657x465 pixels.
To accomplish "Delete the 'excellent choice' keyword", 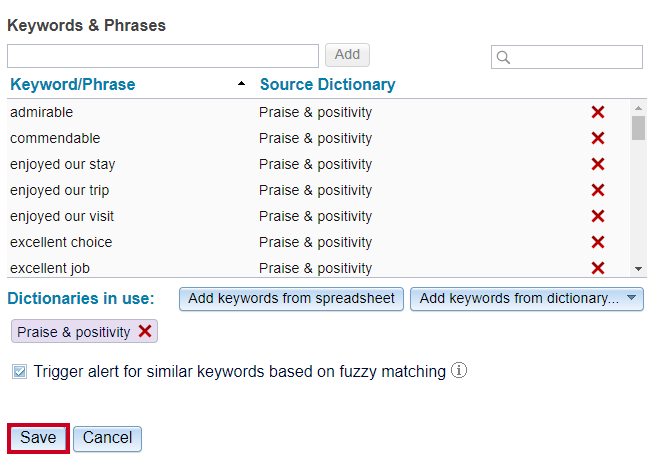I will (598, 242).
